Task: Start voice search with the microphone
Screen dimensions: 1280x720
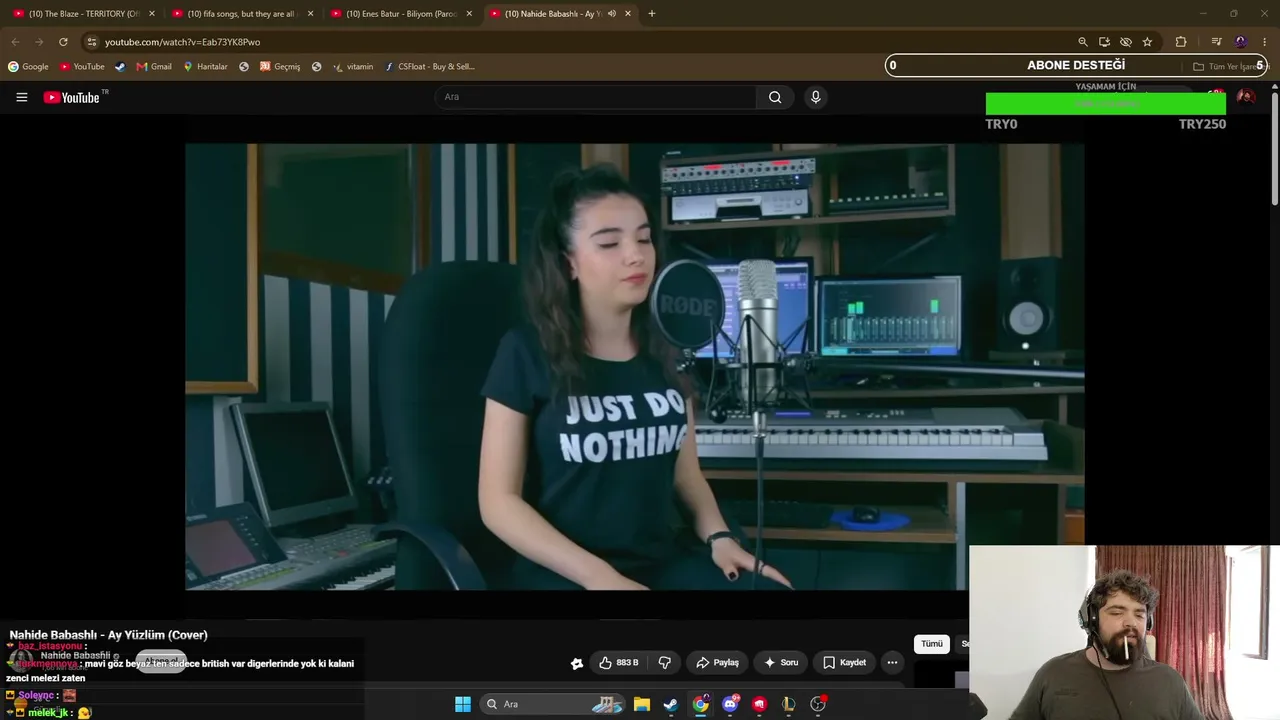Action: pos(815,97)
